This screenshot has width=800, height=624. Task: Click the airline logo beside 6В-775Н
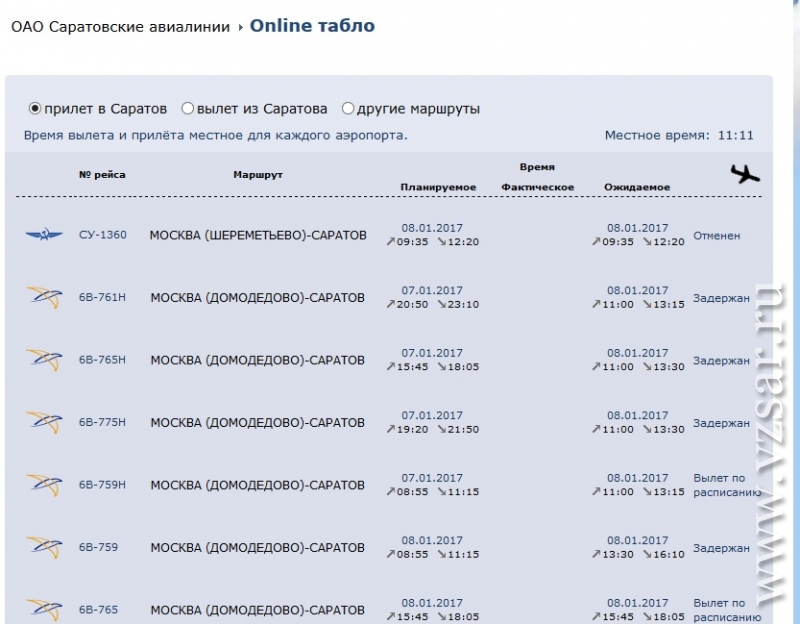44,422
